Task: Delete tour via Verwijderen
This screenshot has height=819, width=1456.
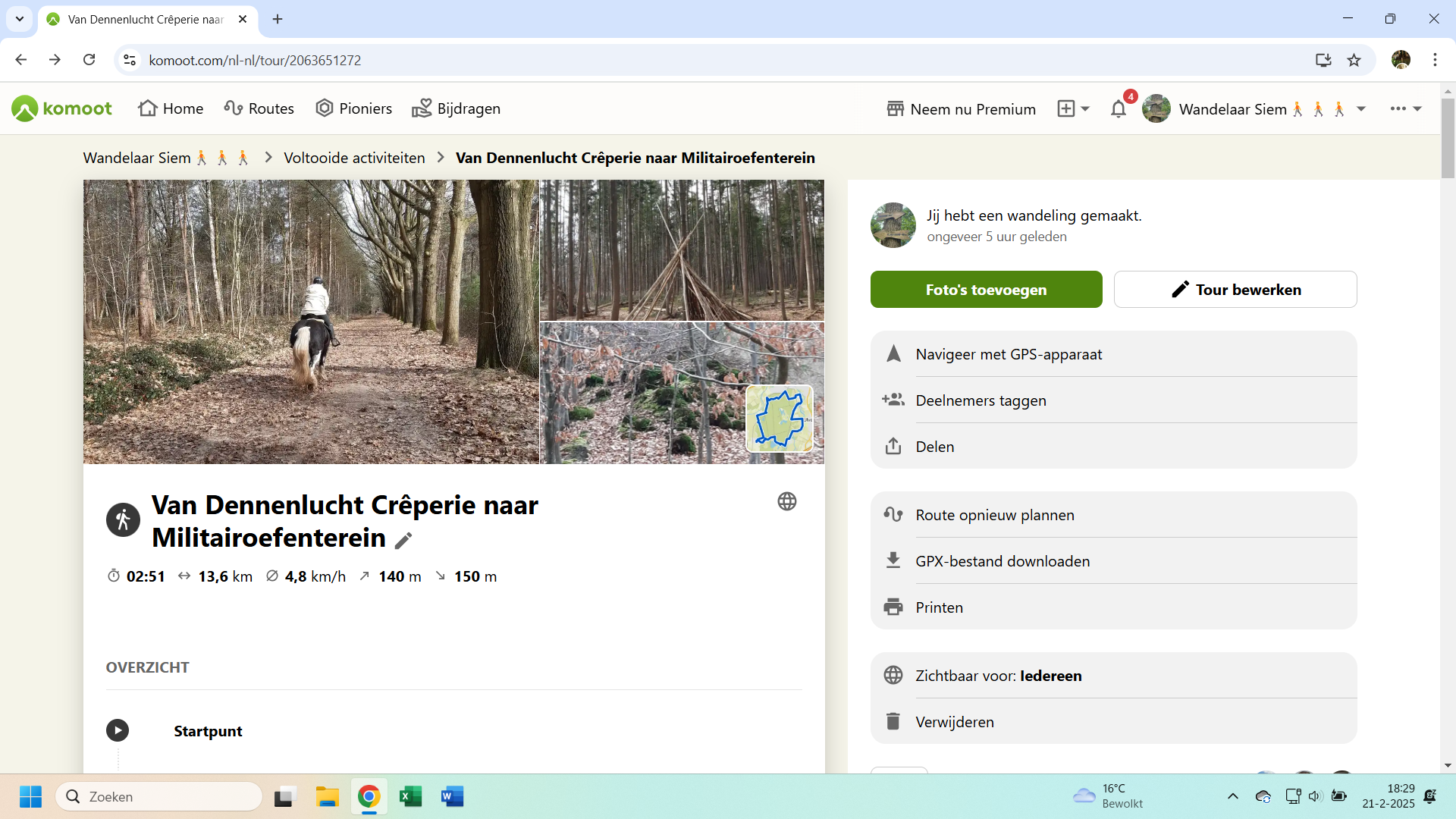Action: point(954,722)
